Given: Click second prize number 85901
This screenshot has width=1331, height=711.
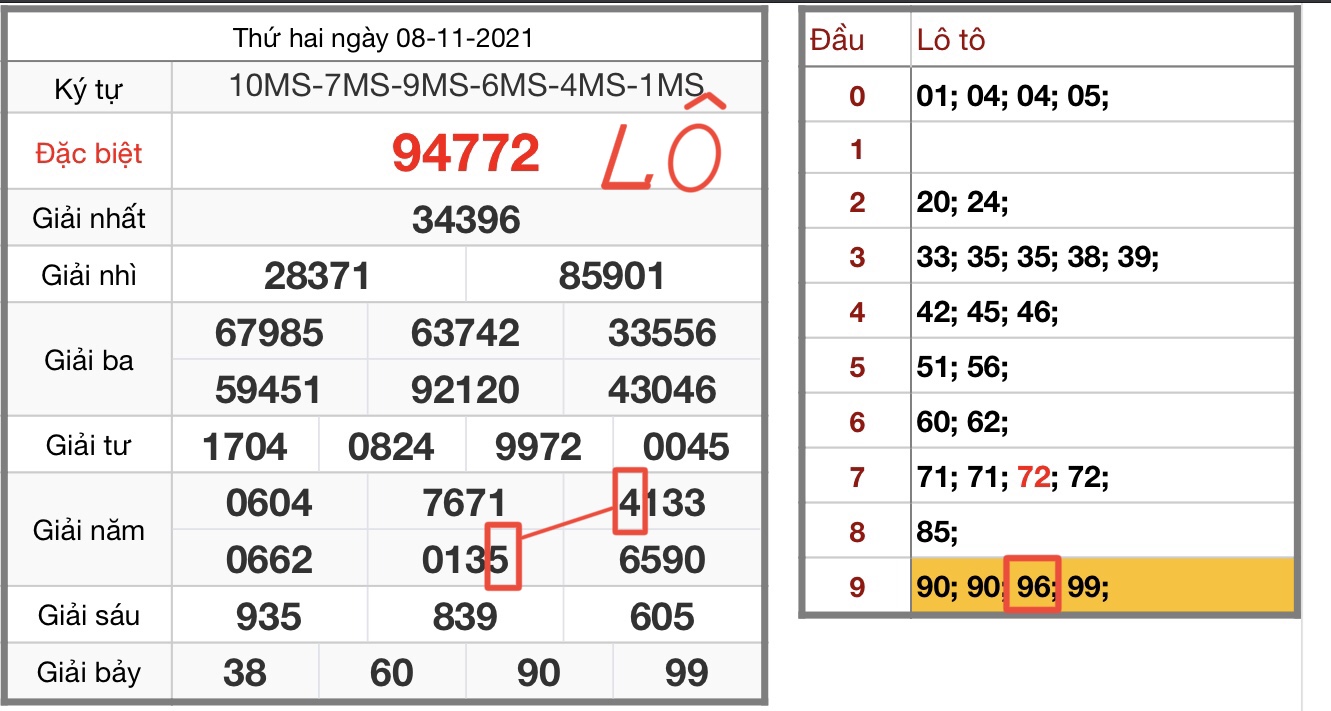Looking at the screenshot, I should [611, 276].
